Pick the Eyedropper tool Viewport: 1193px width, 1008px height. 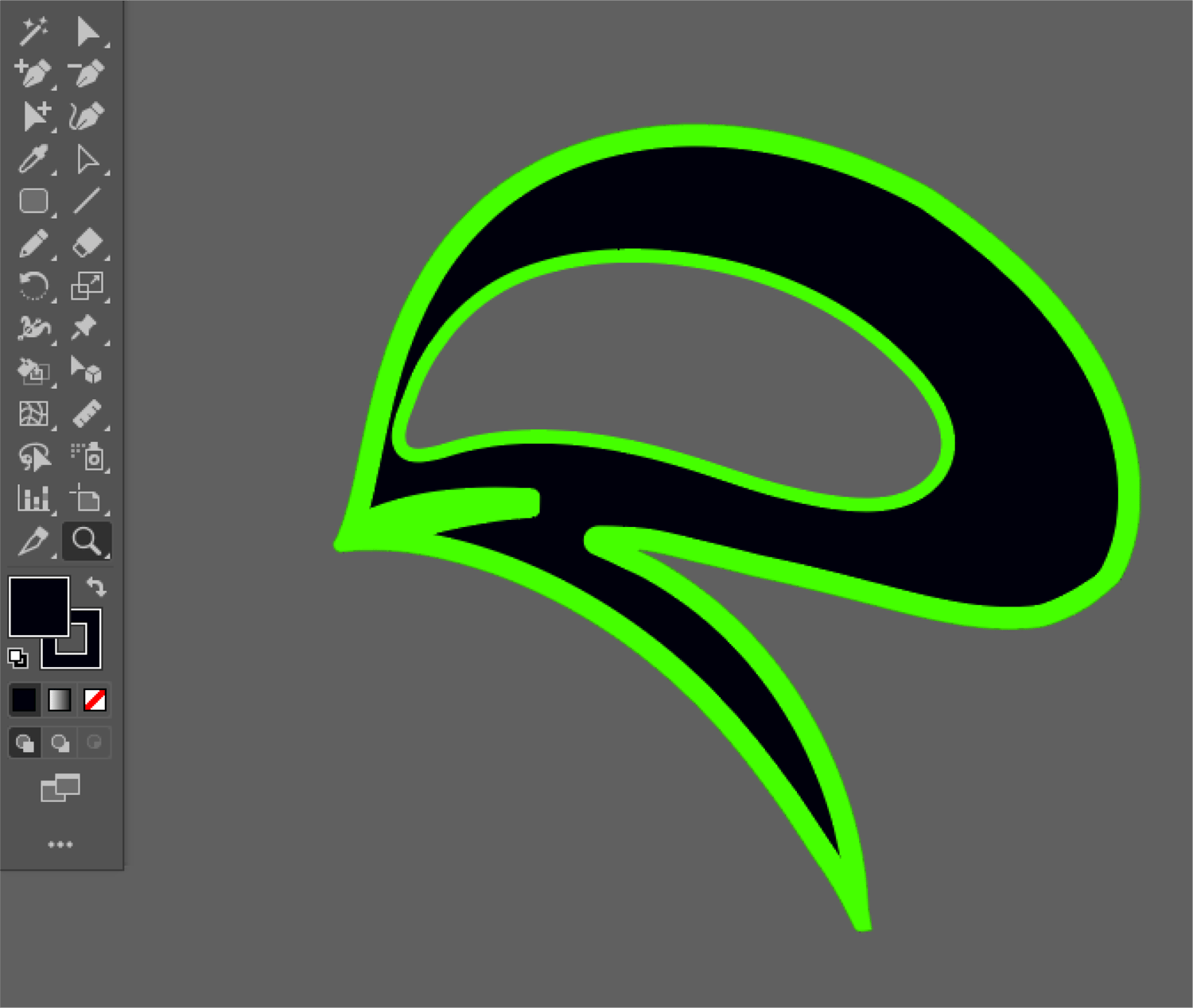click(33, 159)
